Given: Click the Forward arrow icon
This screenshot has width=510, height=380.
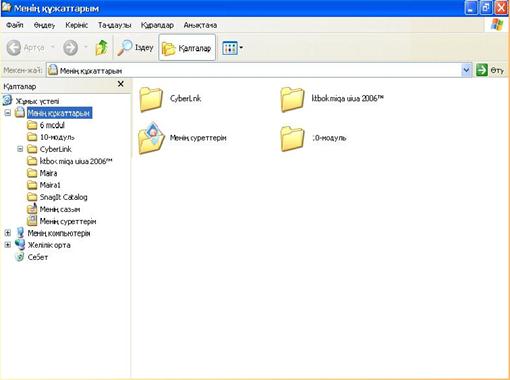Looking at the screenshot, I should point(70,48).
